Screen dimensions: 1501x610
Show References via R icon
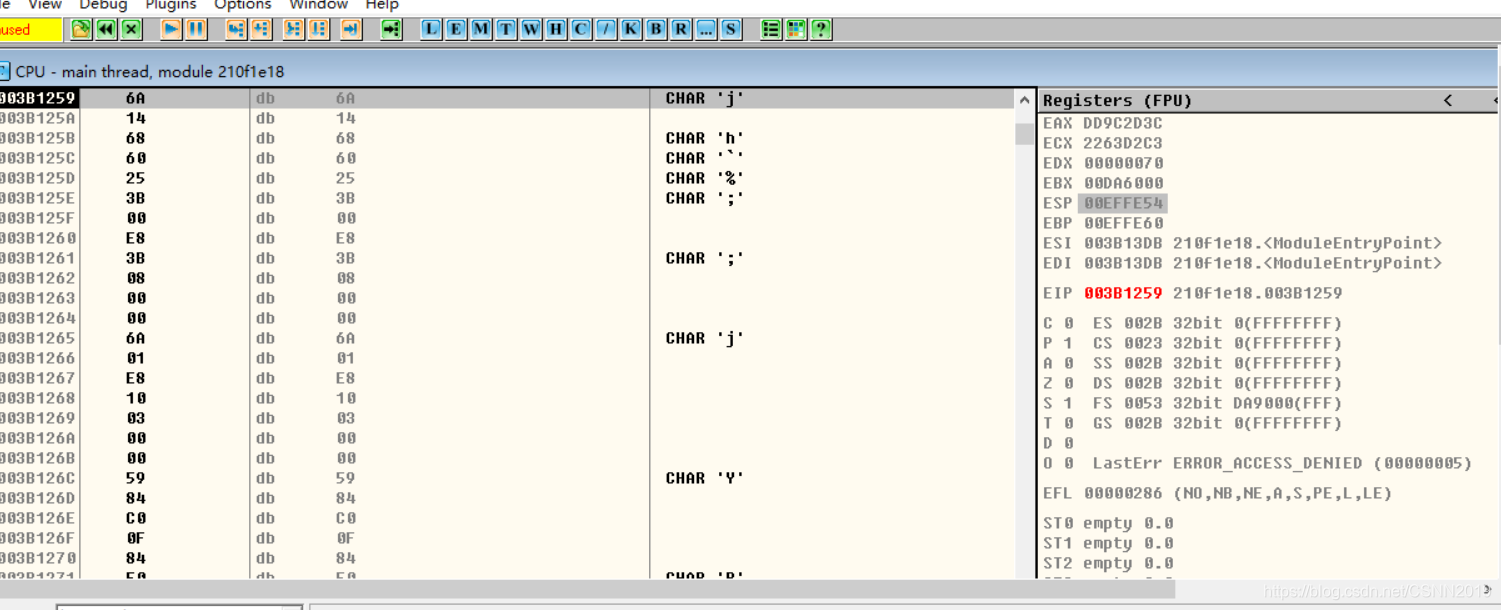(x=681, y=29)
